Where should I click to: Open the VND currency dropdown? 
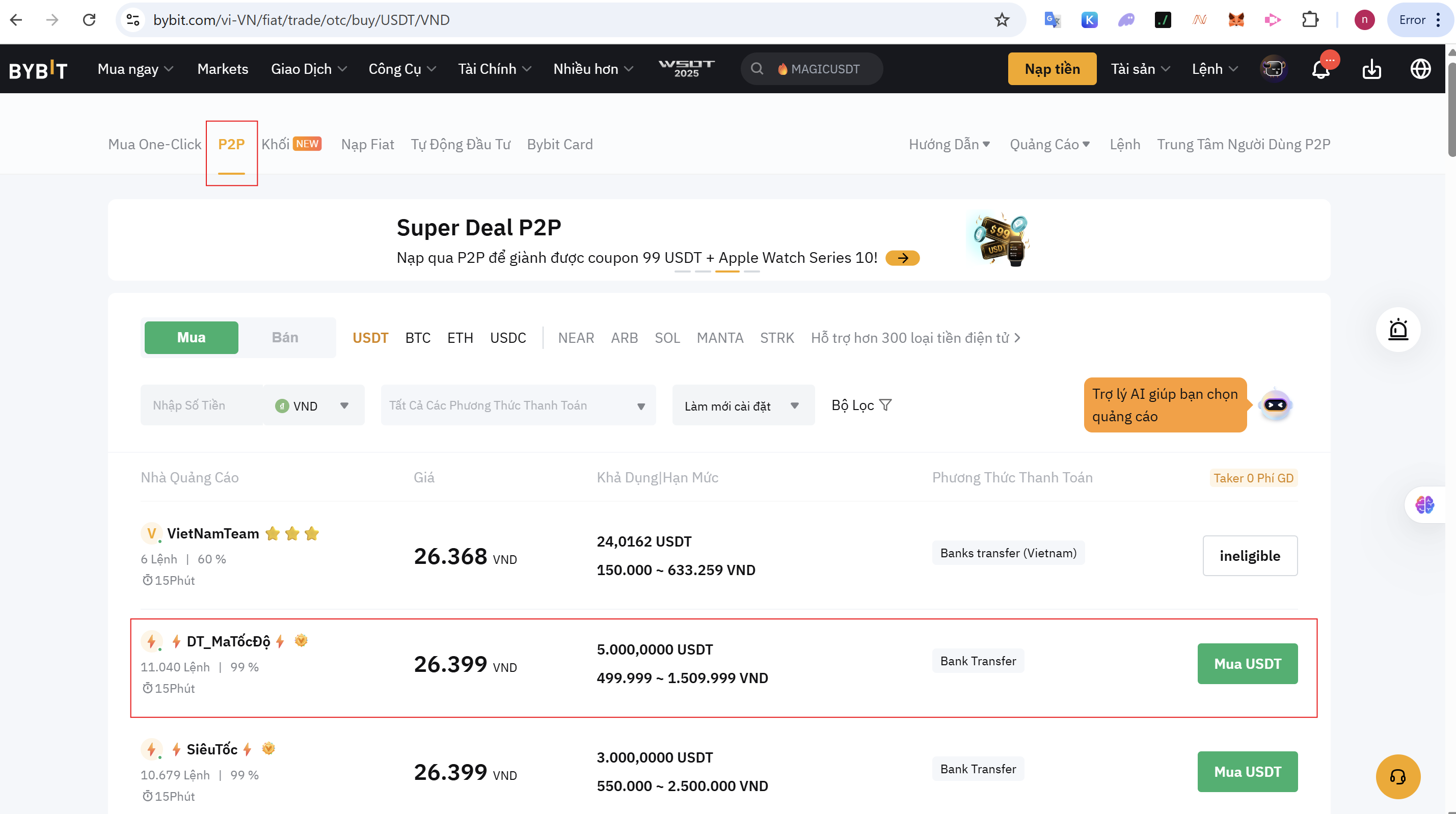pos(313,405)
